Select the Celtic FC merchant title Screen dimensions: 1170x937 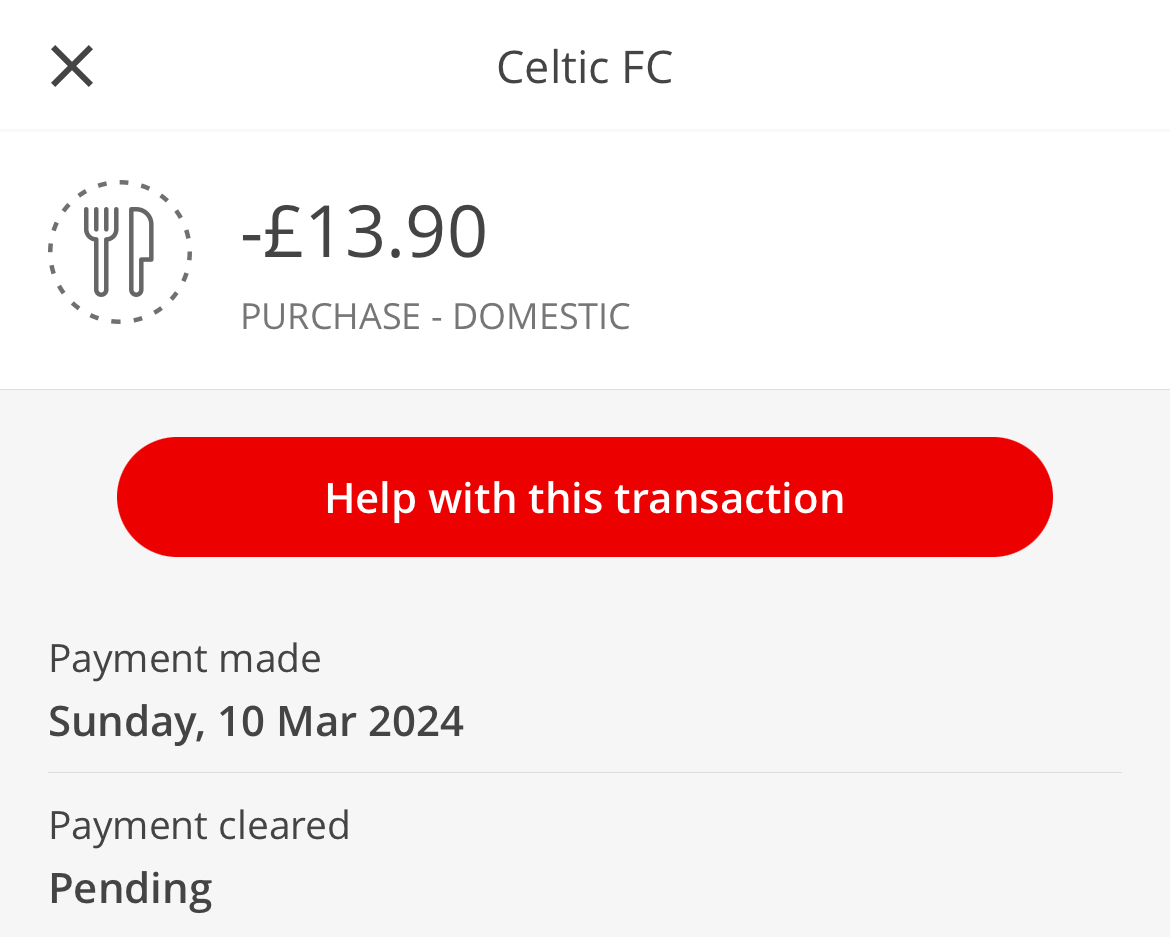(584, 67)
